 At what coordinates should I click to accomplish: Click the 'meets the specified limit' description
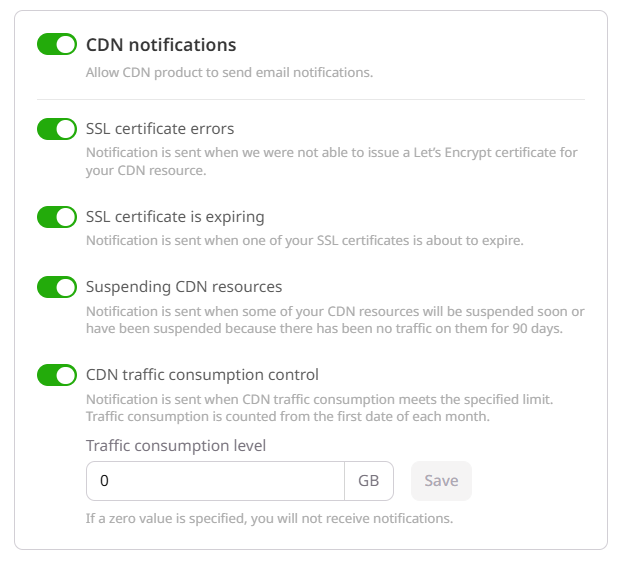coord(319,408)
